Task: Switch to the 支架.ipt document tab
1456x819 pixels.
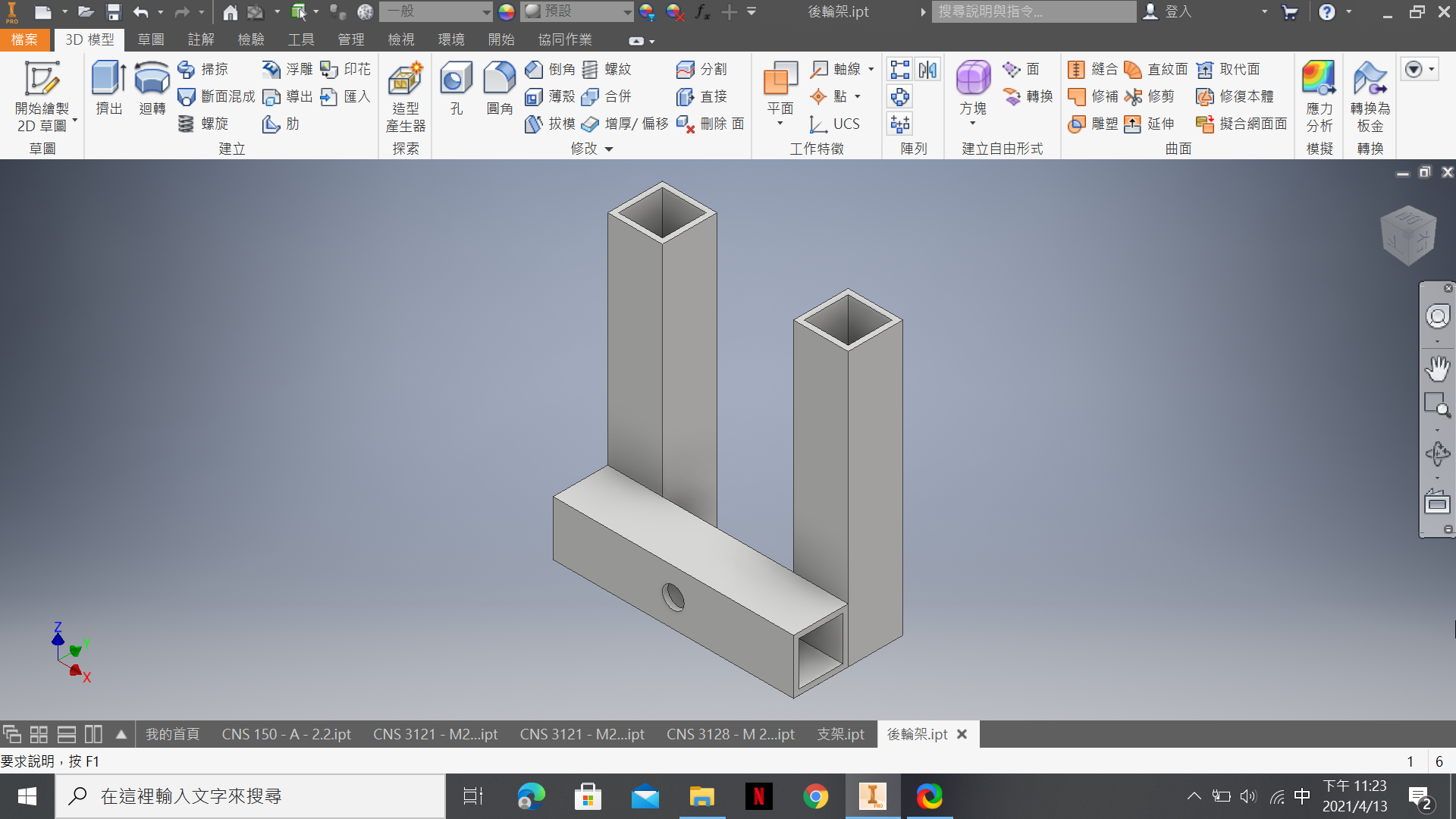Action: 840,734
